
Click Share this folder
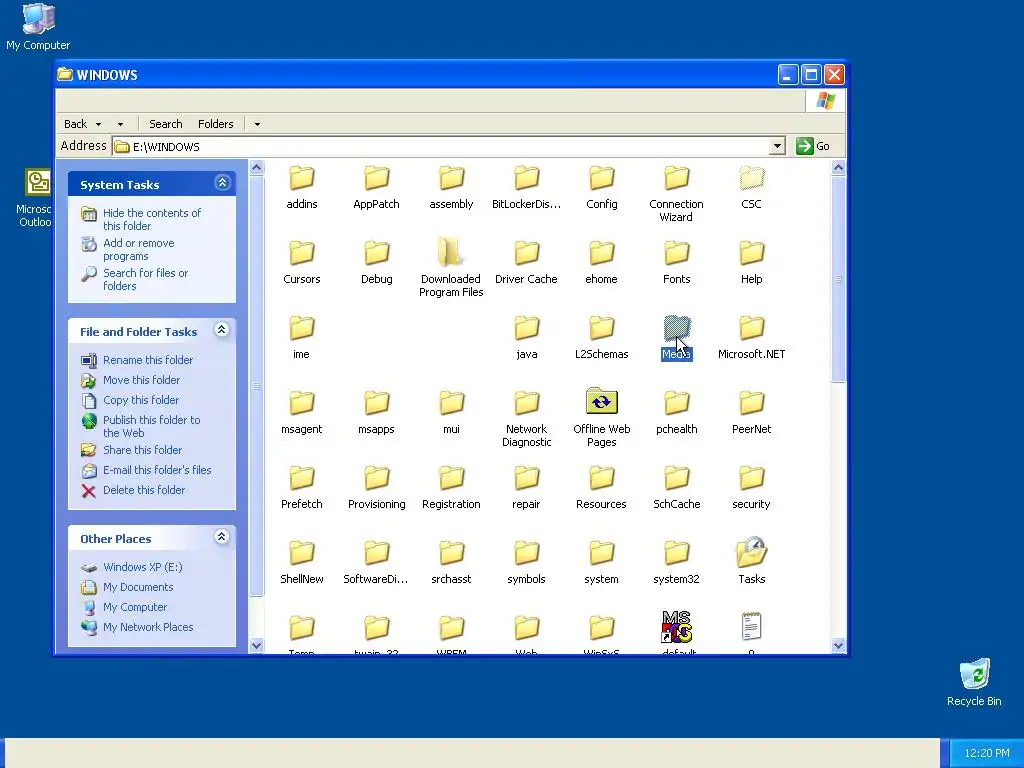142,450
